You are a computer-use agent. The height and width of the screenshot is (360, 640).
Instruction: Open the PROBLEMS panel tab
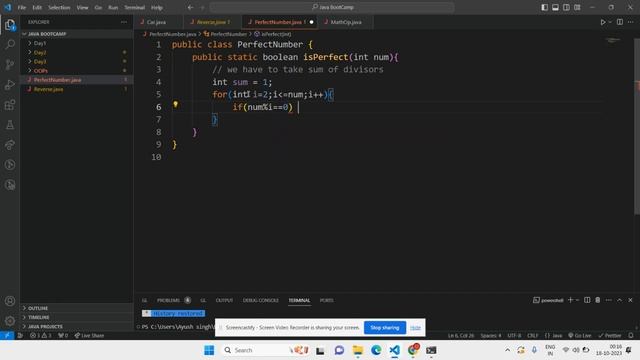(x=168, y=300)
